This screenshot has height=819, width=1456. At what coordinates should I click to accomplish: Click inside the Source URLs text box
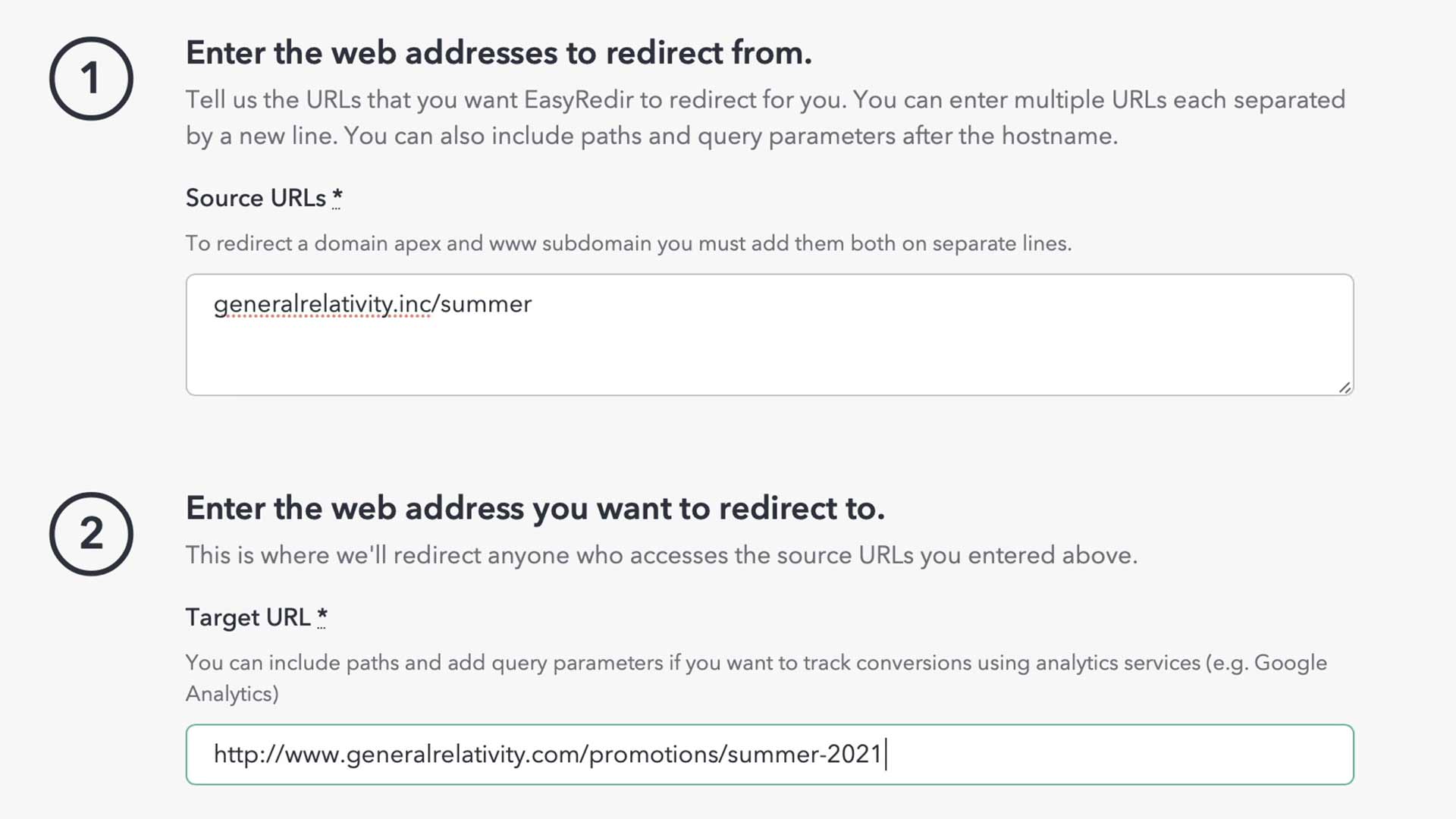pos(682,334)
